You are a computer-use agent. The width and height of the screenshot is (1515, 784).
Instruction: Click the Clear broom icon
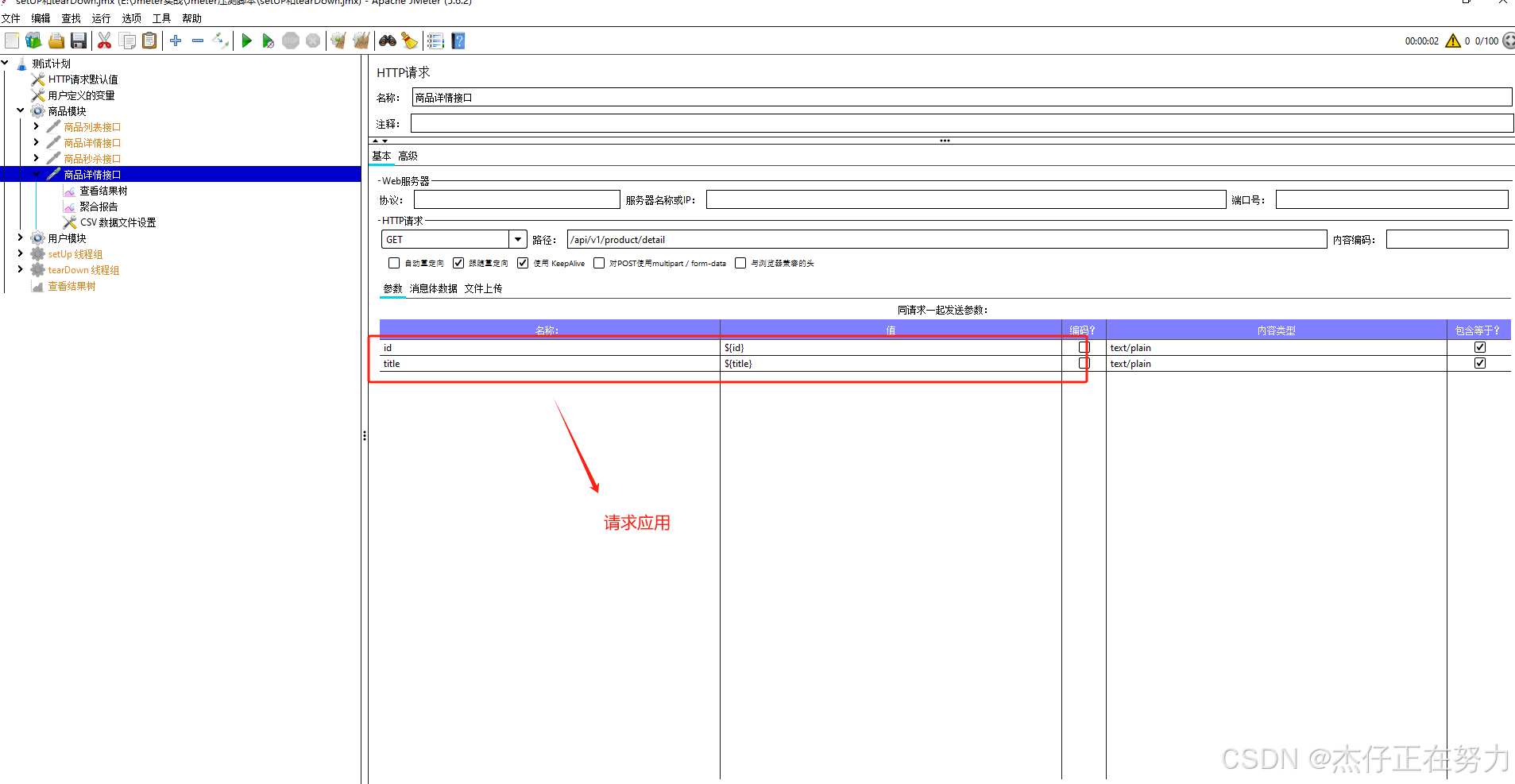tap(339, 41)
